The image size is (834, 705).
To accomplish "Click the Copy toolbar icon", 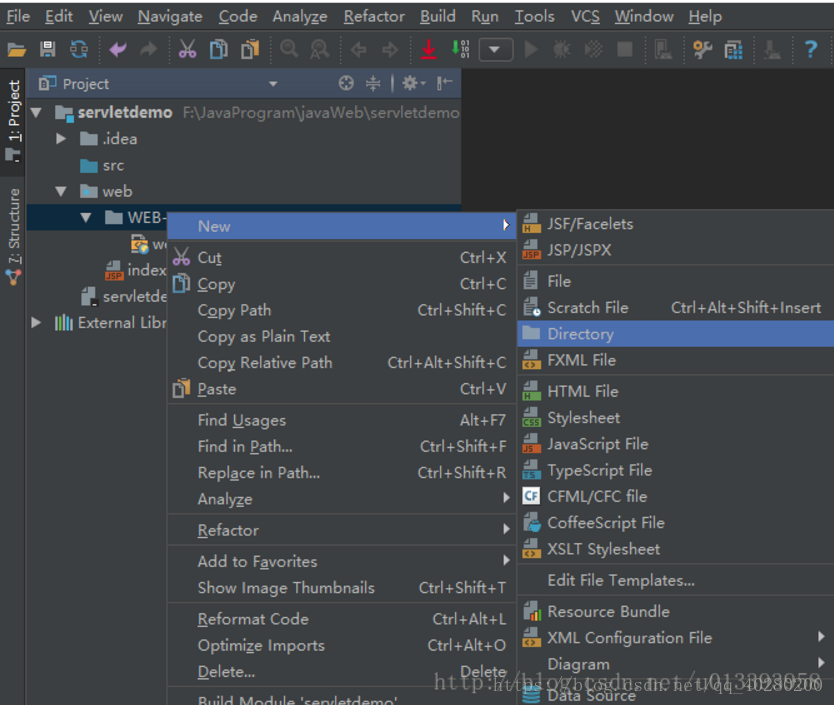I will tap(219, 49).
